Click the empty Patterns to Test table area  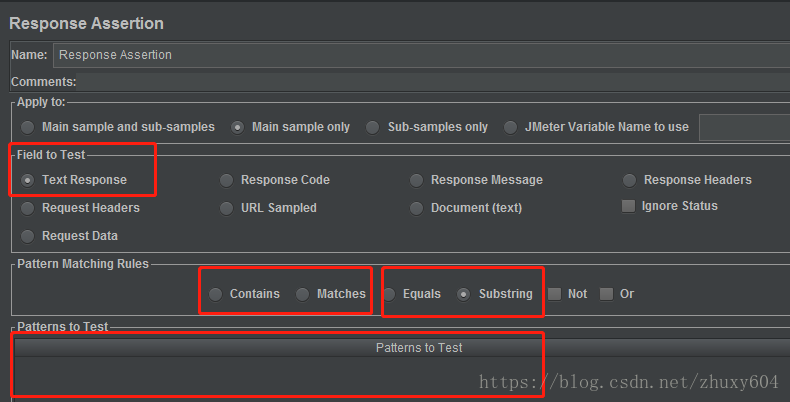click(x=402, y=379)
